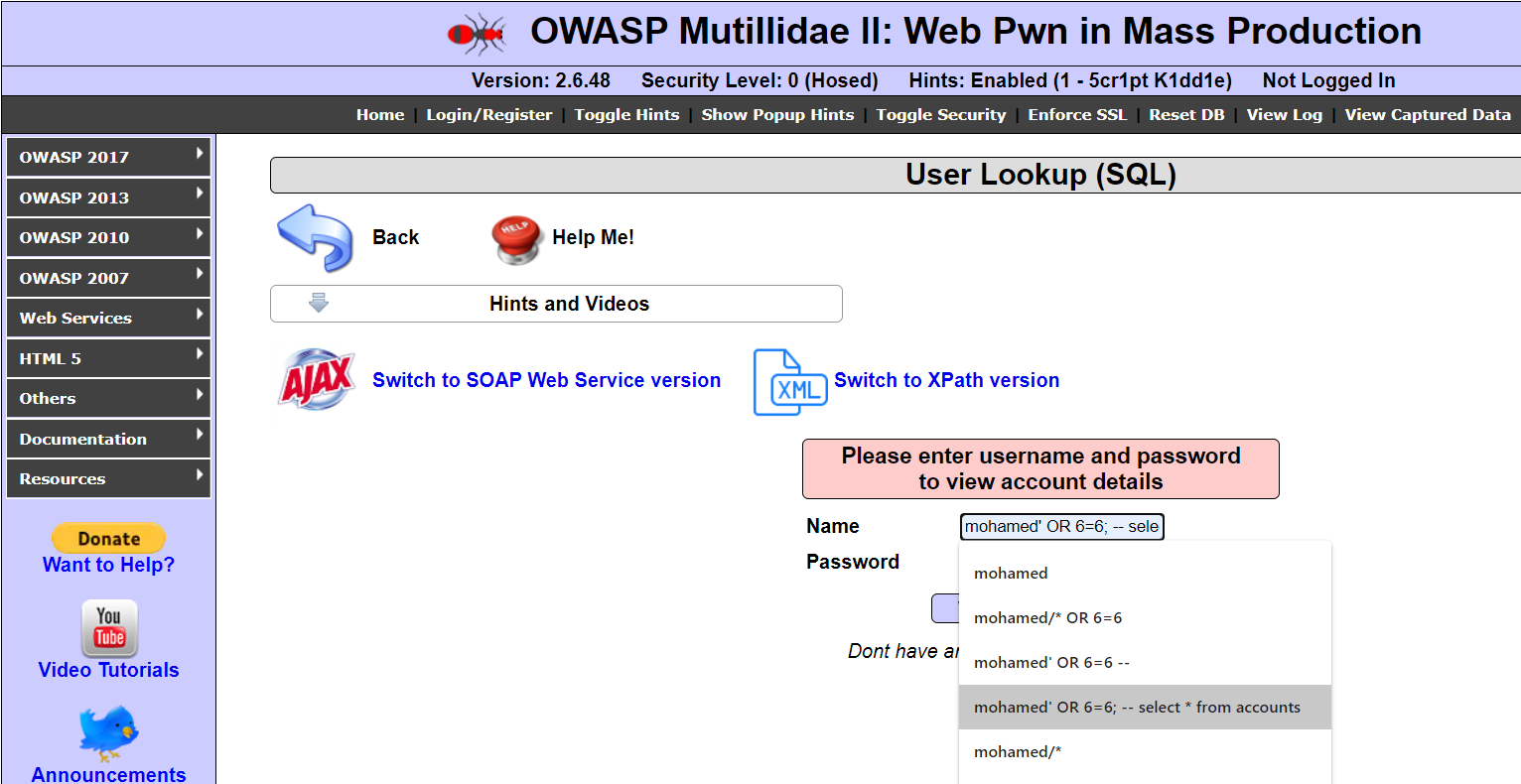Click the yellow Donate button
1521x784 pixels.
[x=108, y=538]
